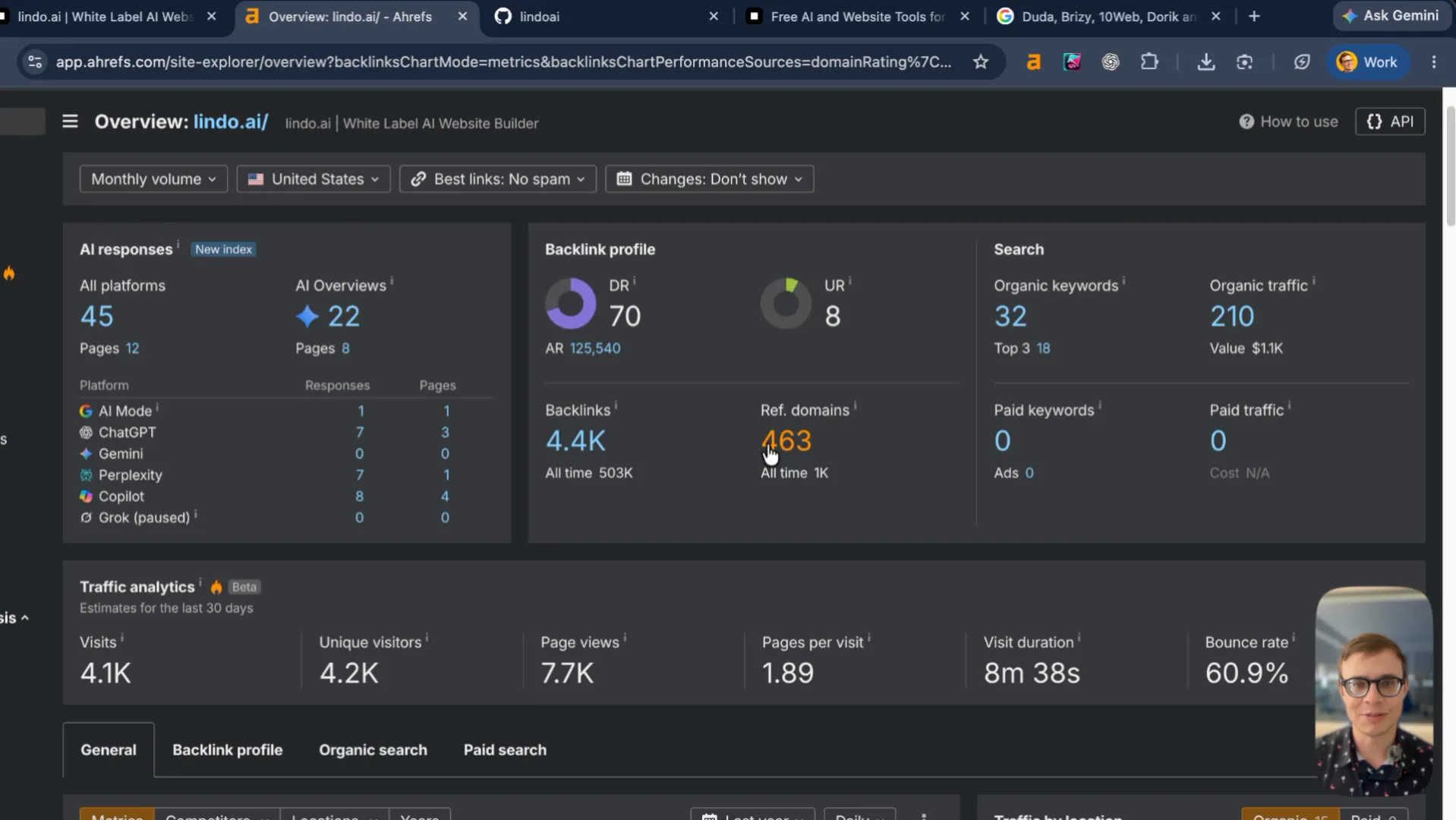1456x820 pixels.
Task: Switch to the Free AI and Website Tools tab
Action: click(858, 16)
